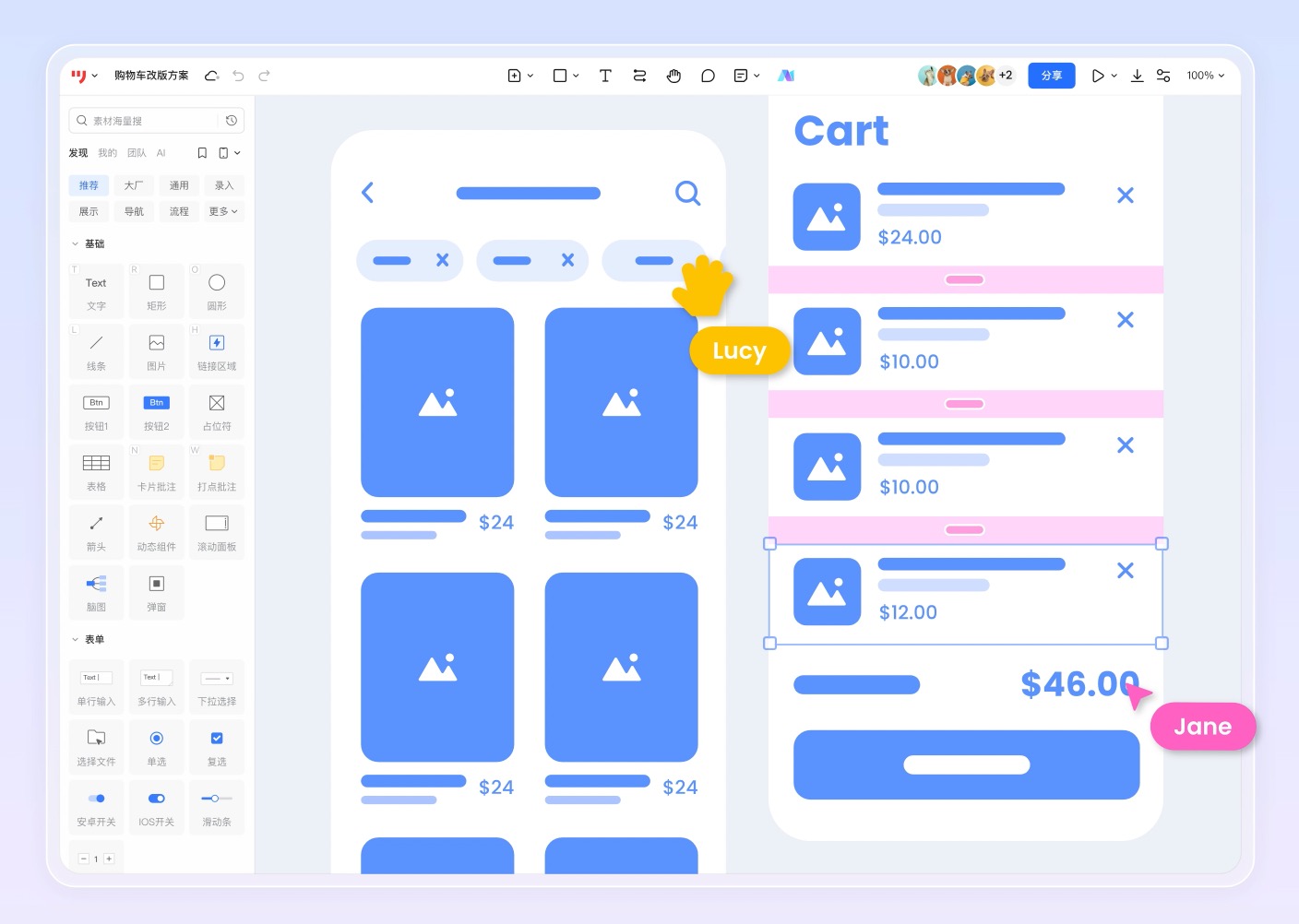The image size is (1299, 924).
Task: Click the +2 collaborators badge
Action: [x=1006, y=76]
